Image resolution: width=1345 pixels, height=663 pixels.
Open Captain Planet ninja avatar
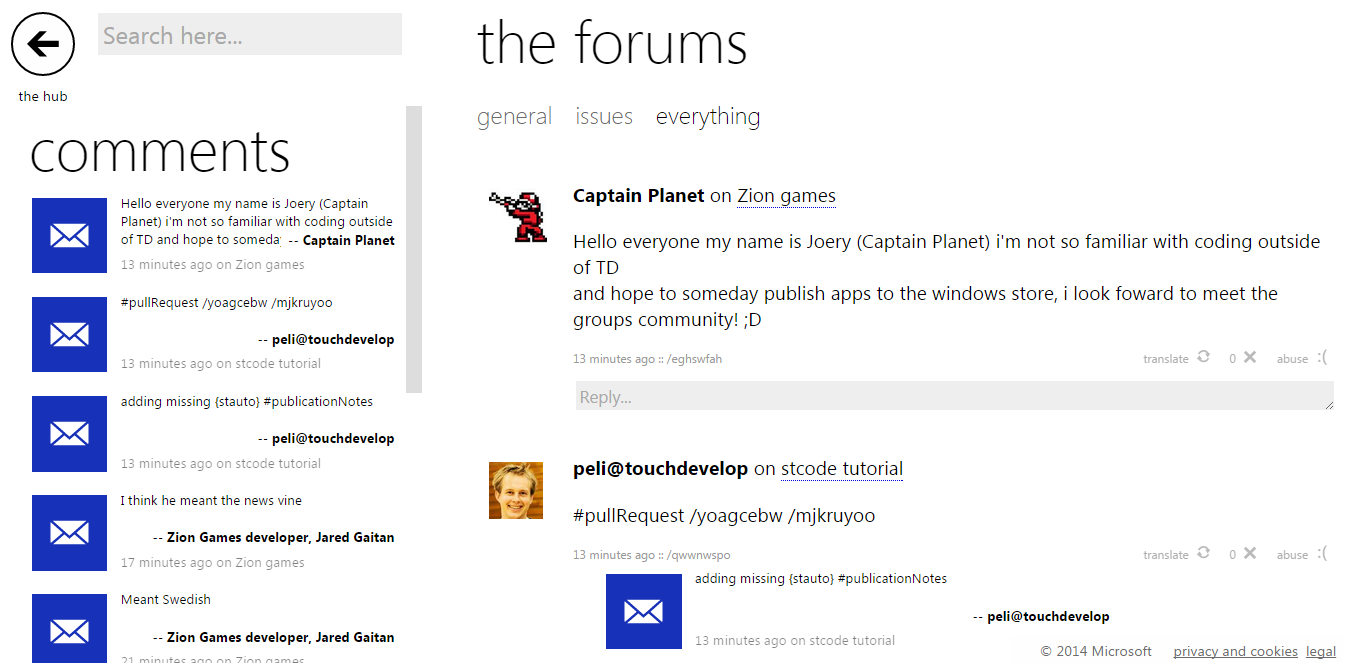[x=517, y=216]
